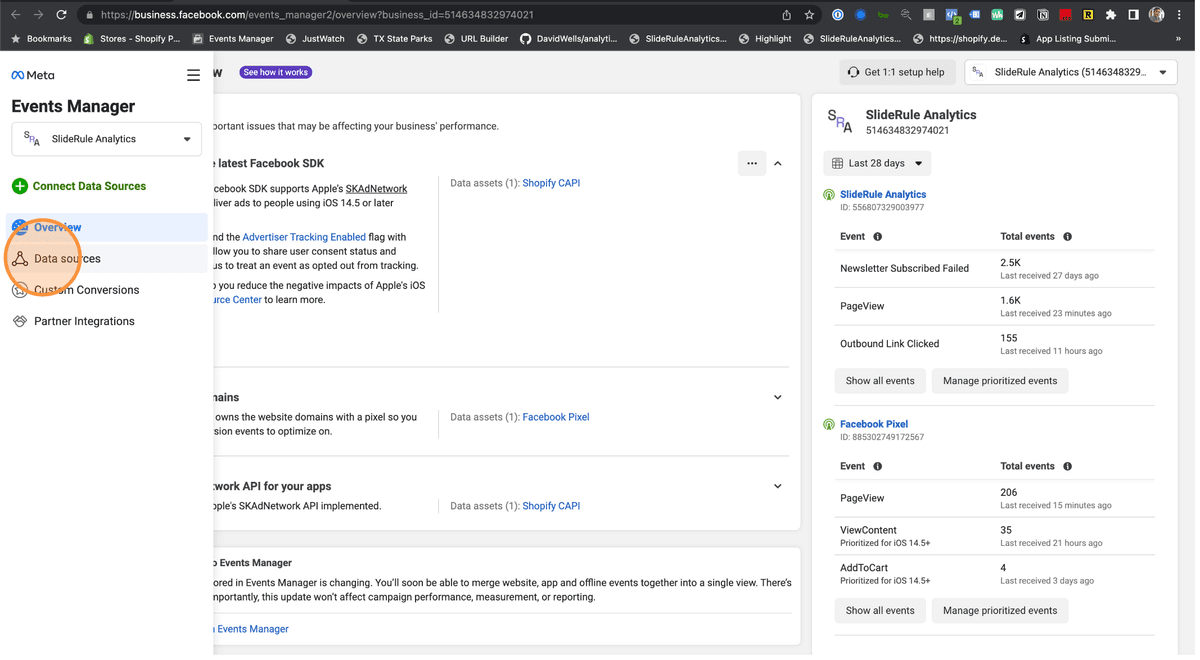
Task: Click the share icon in the address bar
Action: 787,15
